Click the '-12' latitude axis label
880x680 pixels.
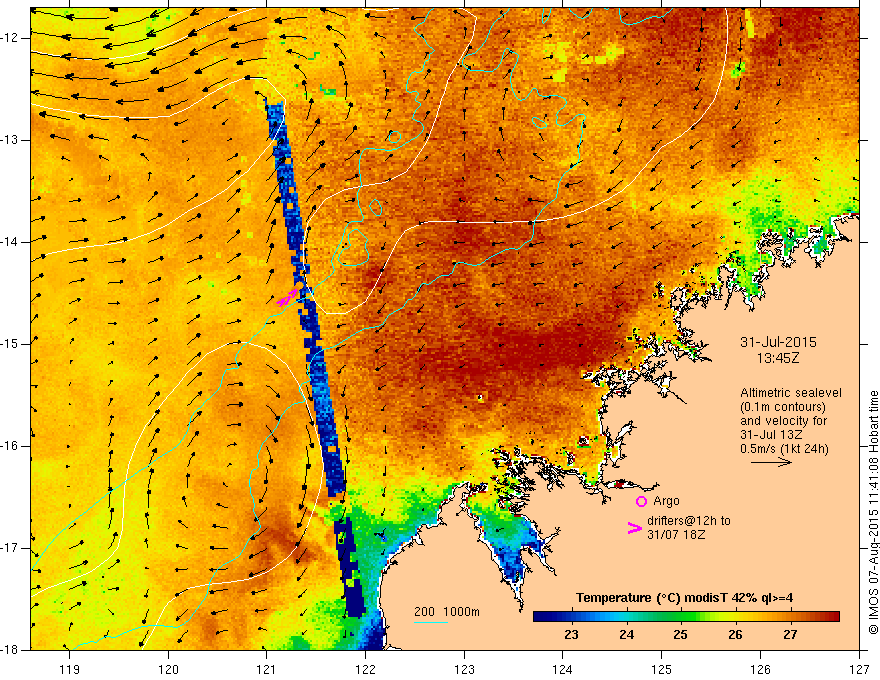[11, 38]
